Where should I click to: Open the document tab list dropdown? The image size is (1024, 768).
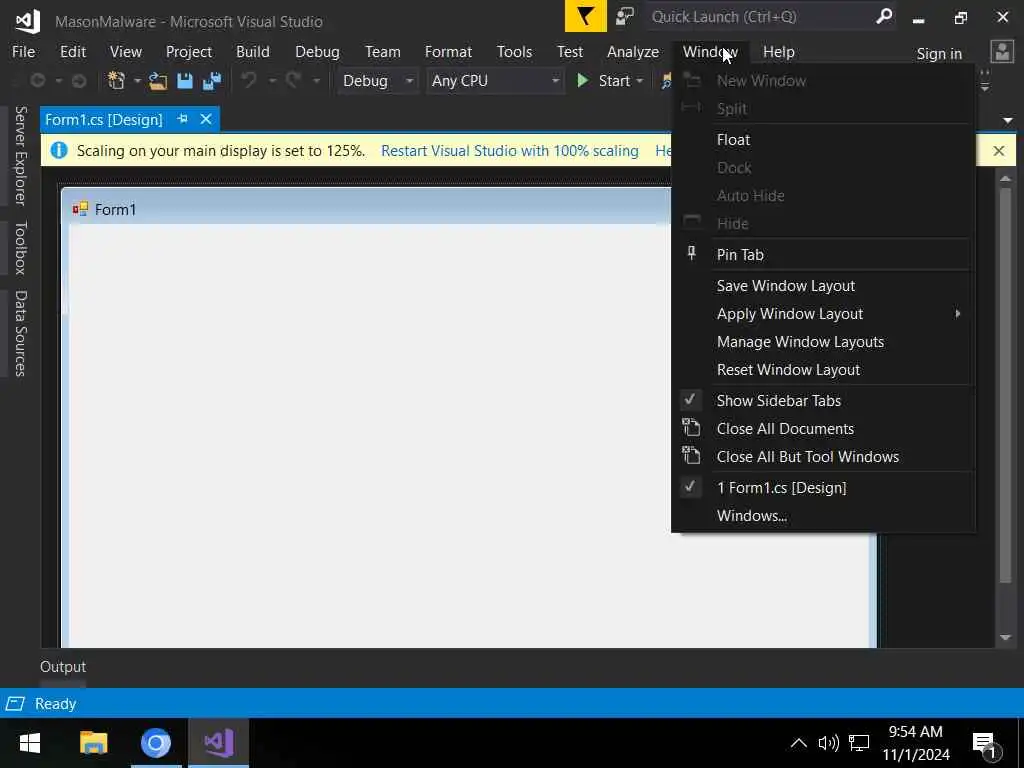tap(1008, 120)
